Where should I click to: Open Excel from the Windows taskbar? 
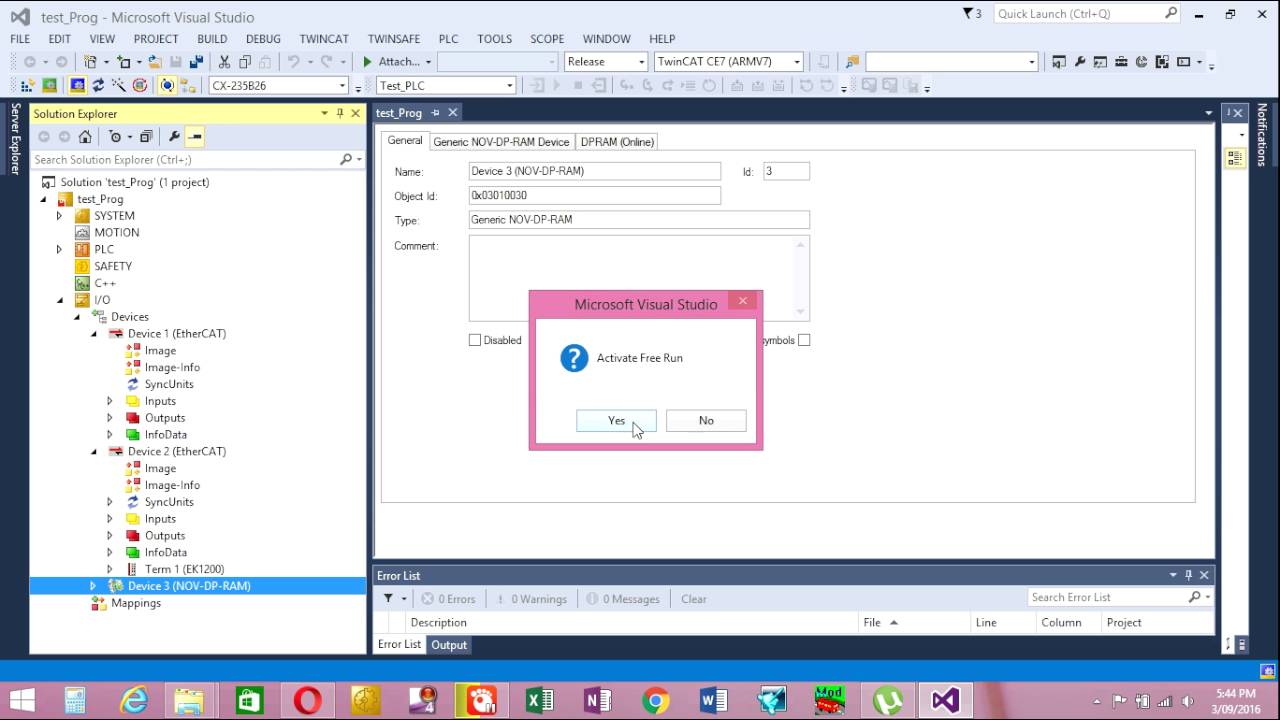click(540, 700)
